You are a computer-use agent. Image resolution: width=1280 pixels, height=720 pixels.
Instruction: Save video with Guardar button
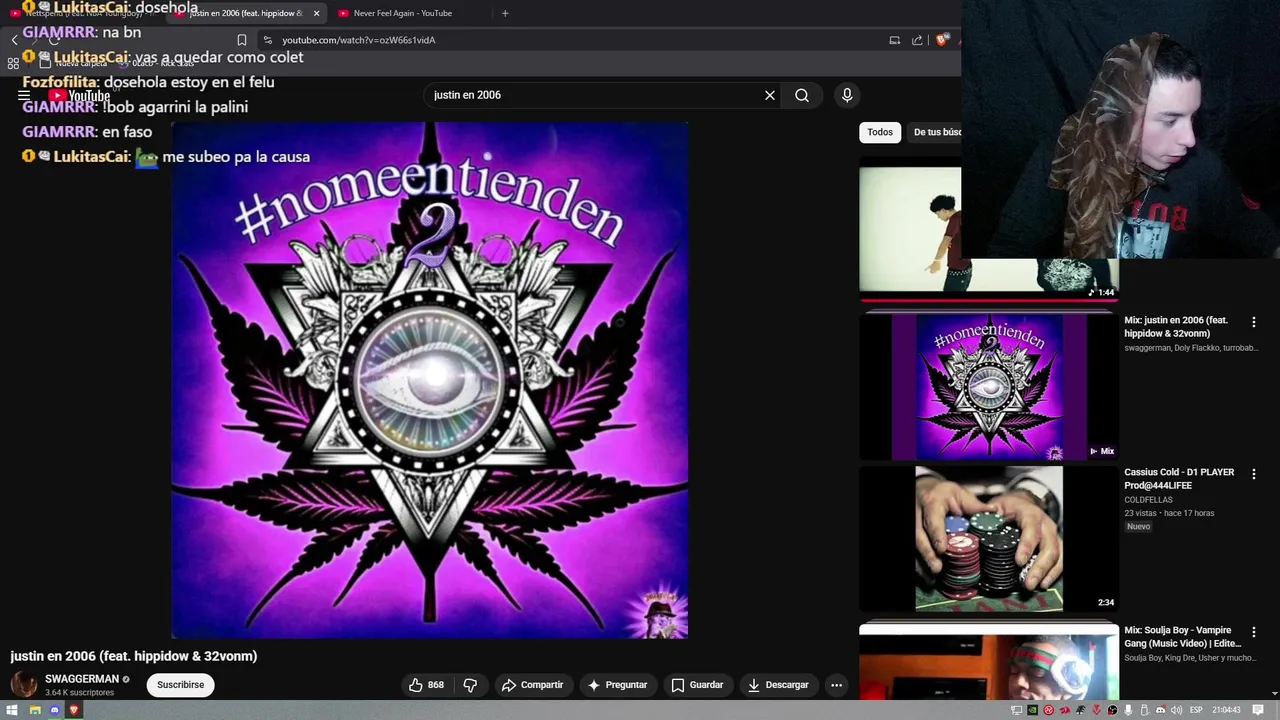pos(697,685)
